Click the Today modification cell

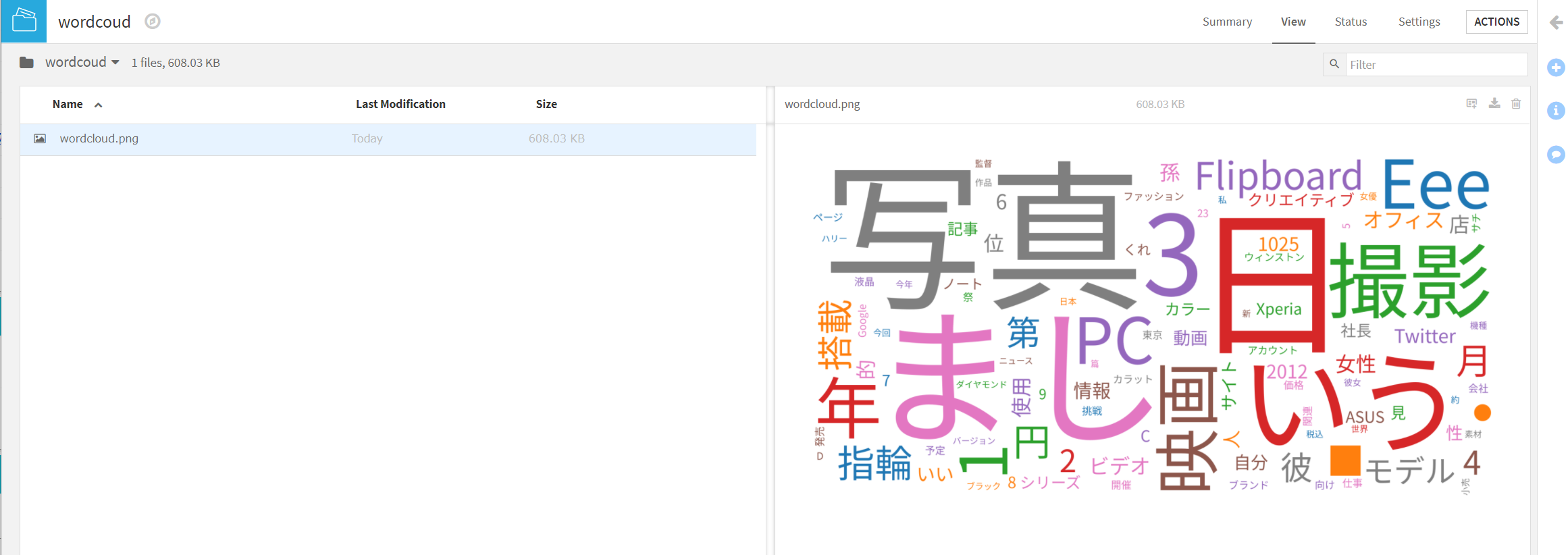[x=367, y=138]
